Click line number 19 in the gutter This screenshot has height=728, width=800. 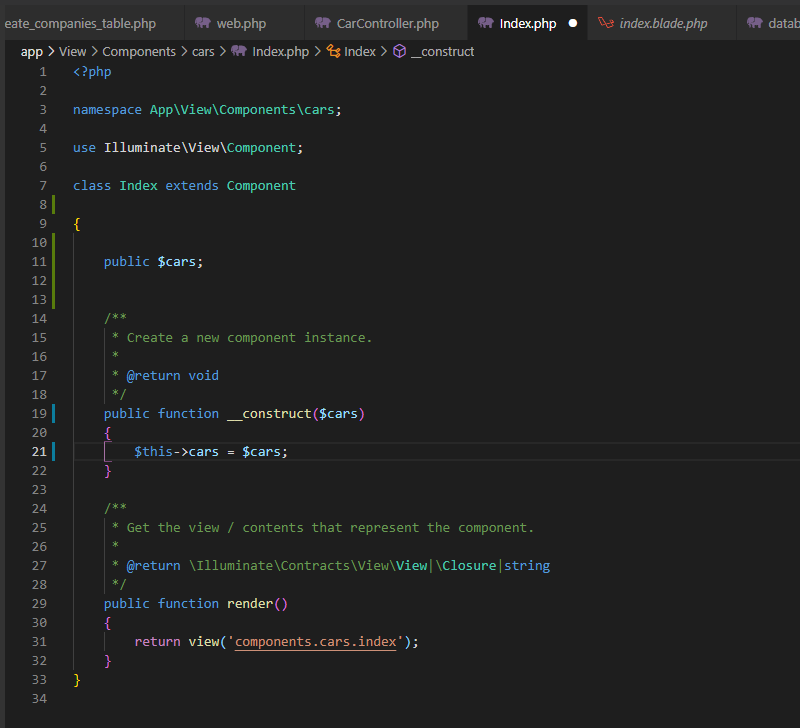click(x=39, y=414)
